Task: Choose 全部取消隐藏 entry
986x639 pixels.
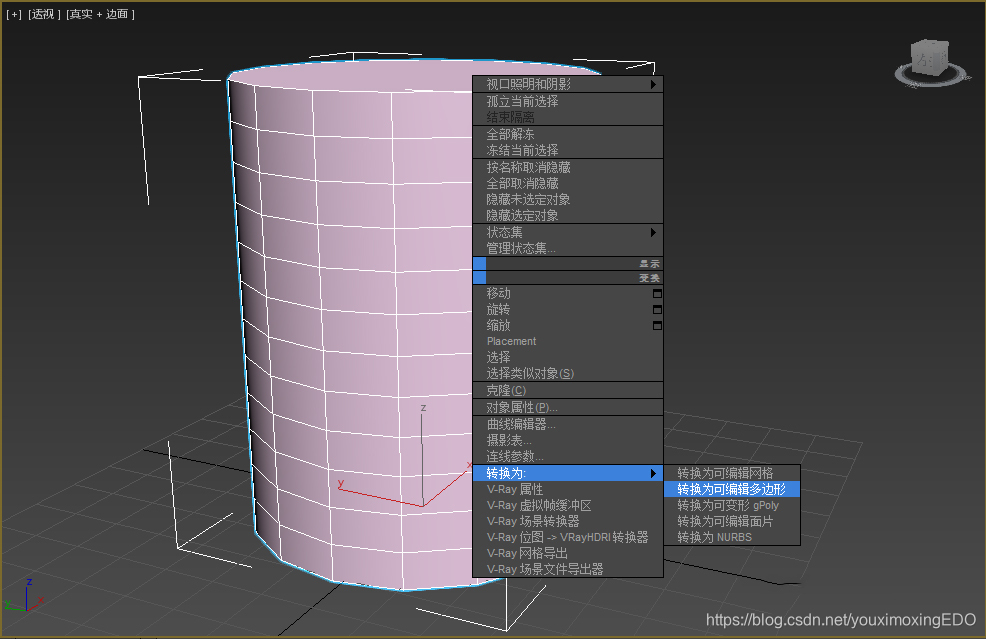Action: coord(568,184)
